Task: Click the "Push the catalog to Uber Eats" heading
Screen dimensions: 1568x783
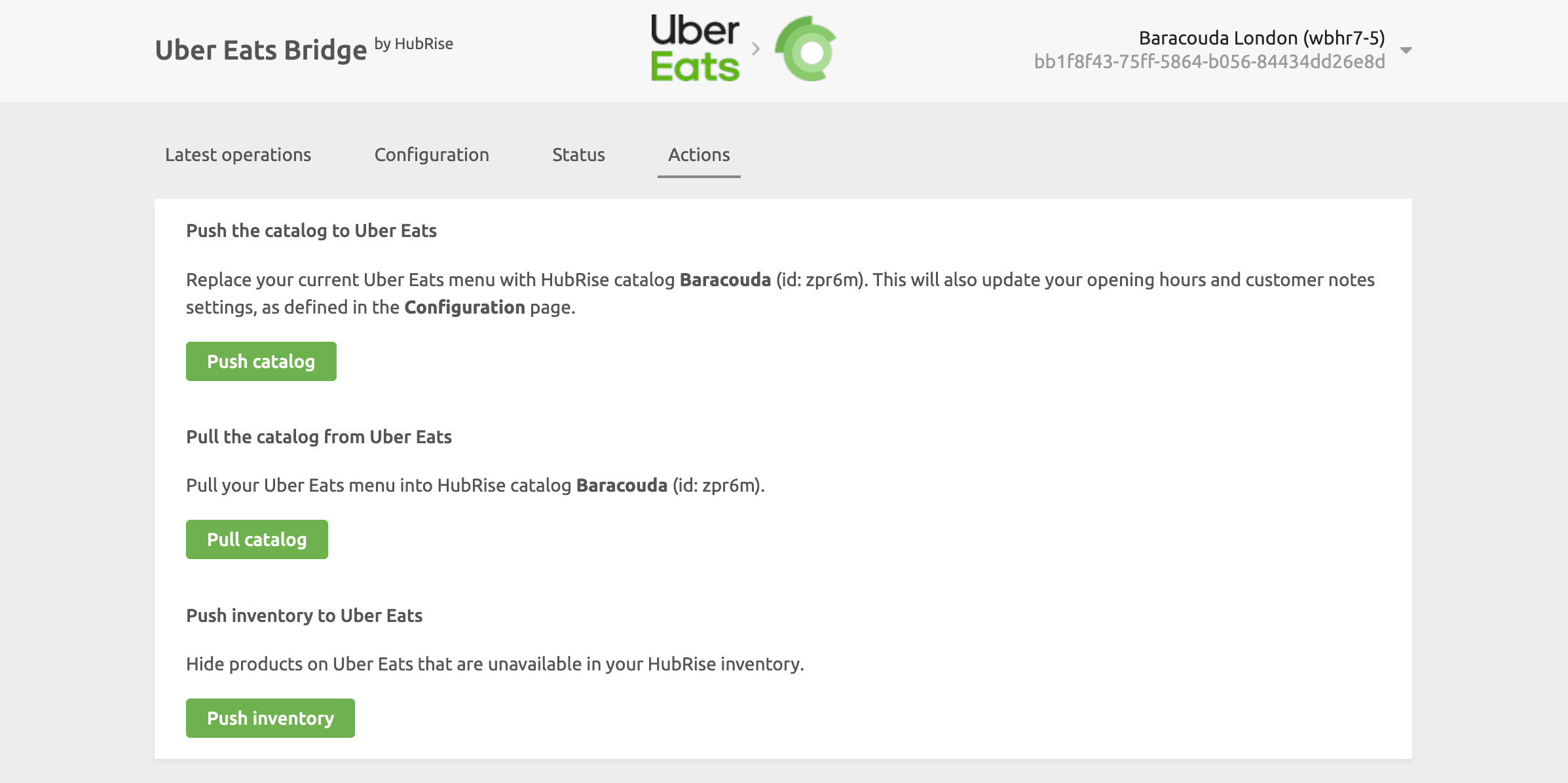Action: [x=311, y=231]
